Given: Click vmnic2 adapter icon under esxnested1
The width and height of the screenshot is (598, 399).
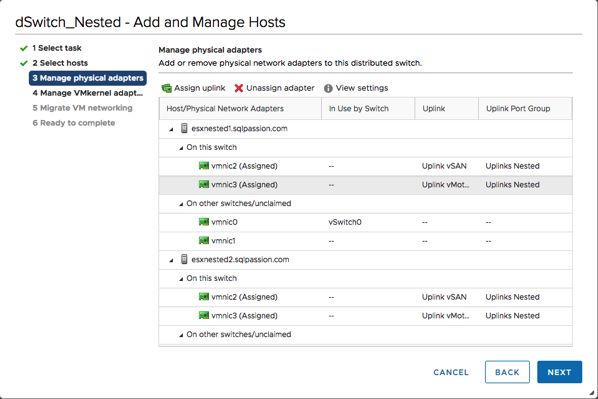Looking at the screenshot, I should [204, 166].
